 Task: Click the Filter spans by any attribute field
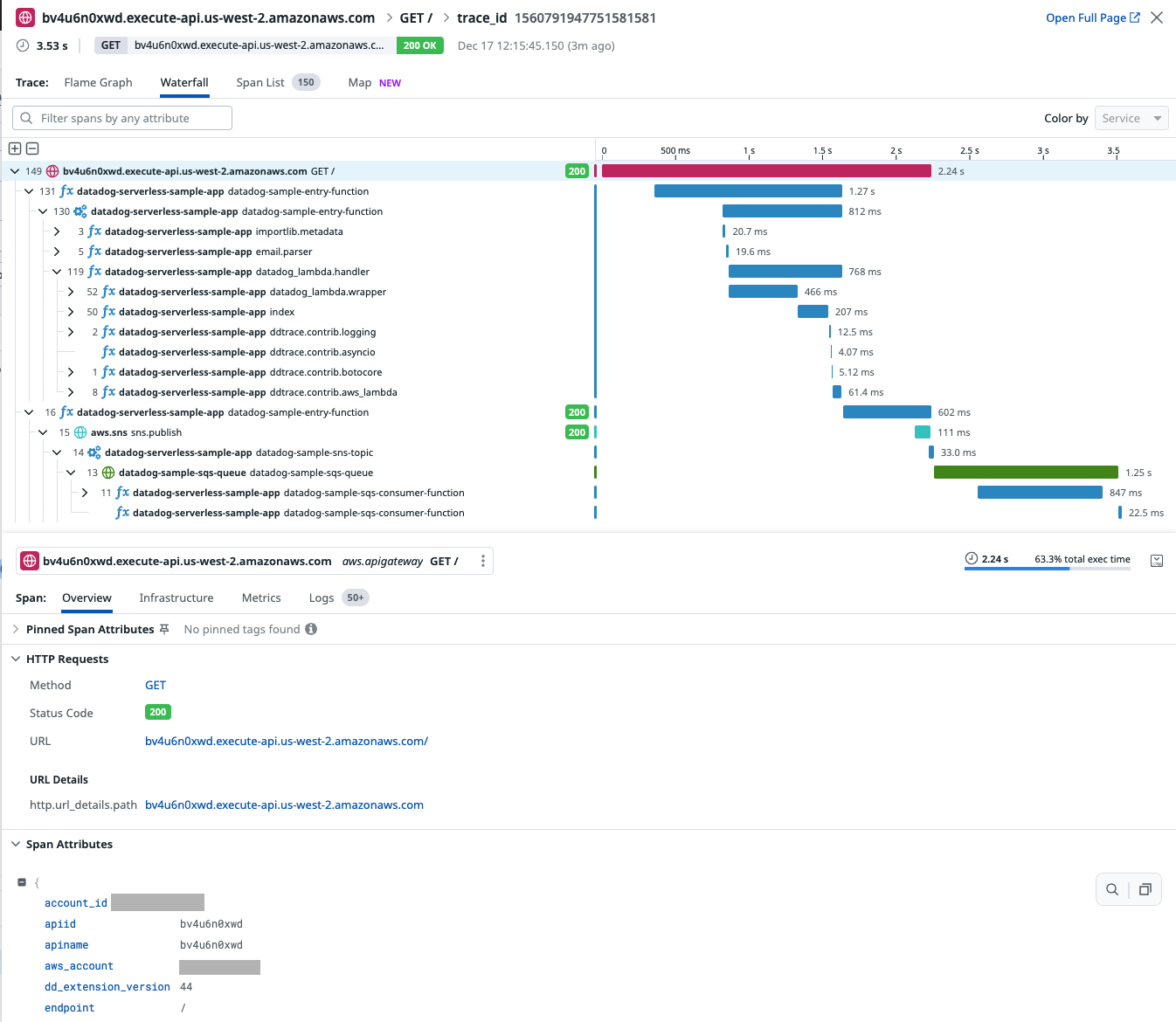[121, 117]
